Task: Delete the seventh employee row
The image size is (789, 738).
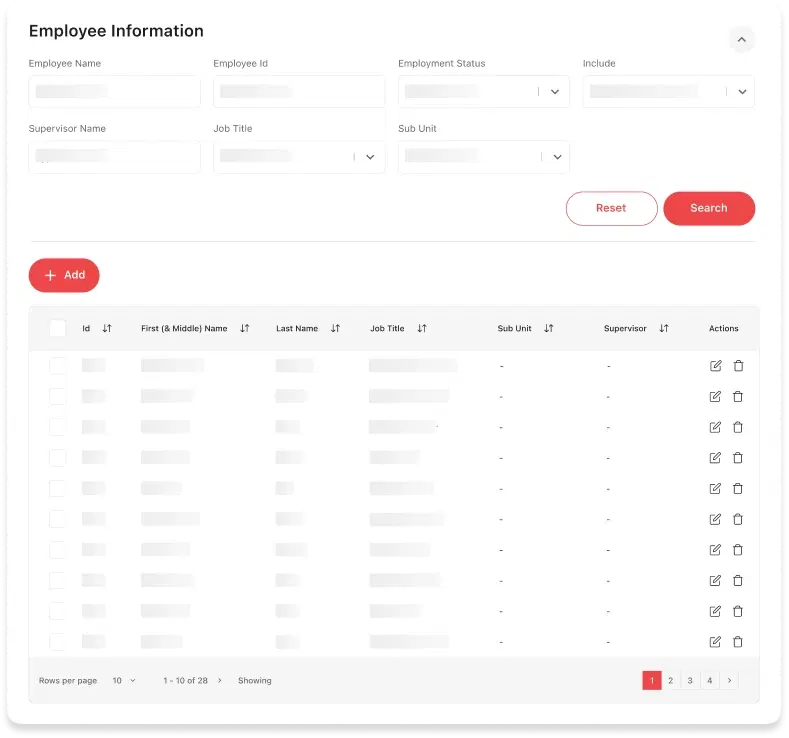Action: 738,550
